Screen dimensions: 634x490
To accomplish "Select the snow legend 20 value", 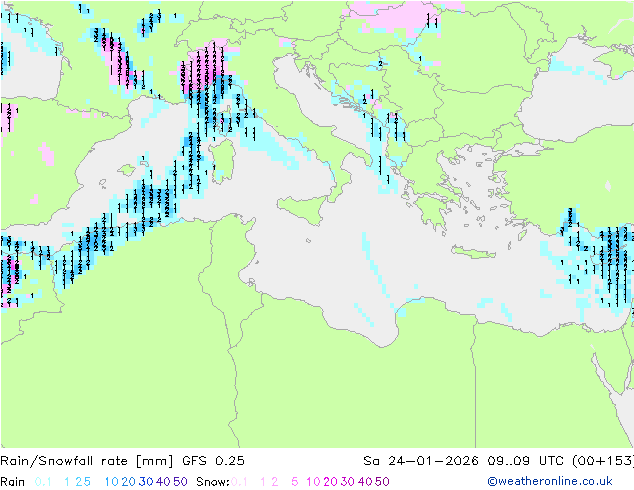I will pyautogui.click(x=330, y=482).
